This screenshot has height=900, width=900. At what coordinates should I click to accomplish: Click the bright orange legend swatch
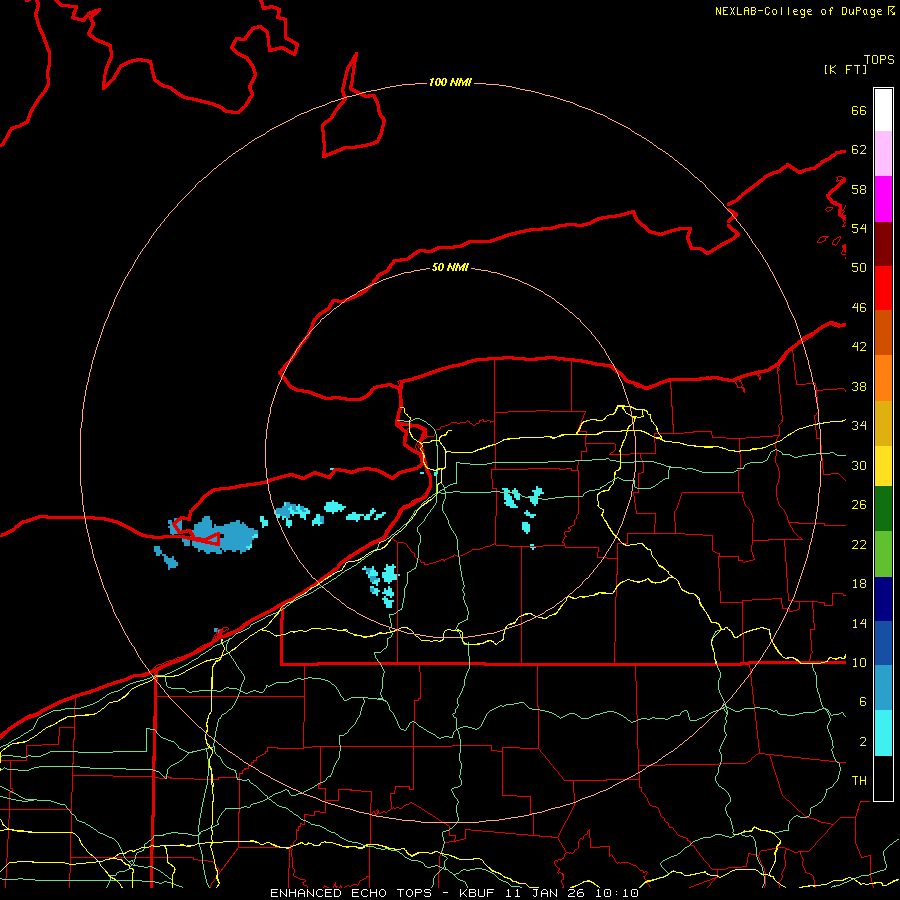click(x=883, y=378)
